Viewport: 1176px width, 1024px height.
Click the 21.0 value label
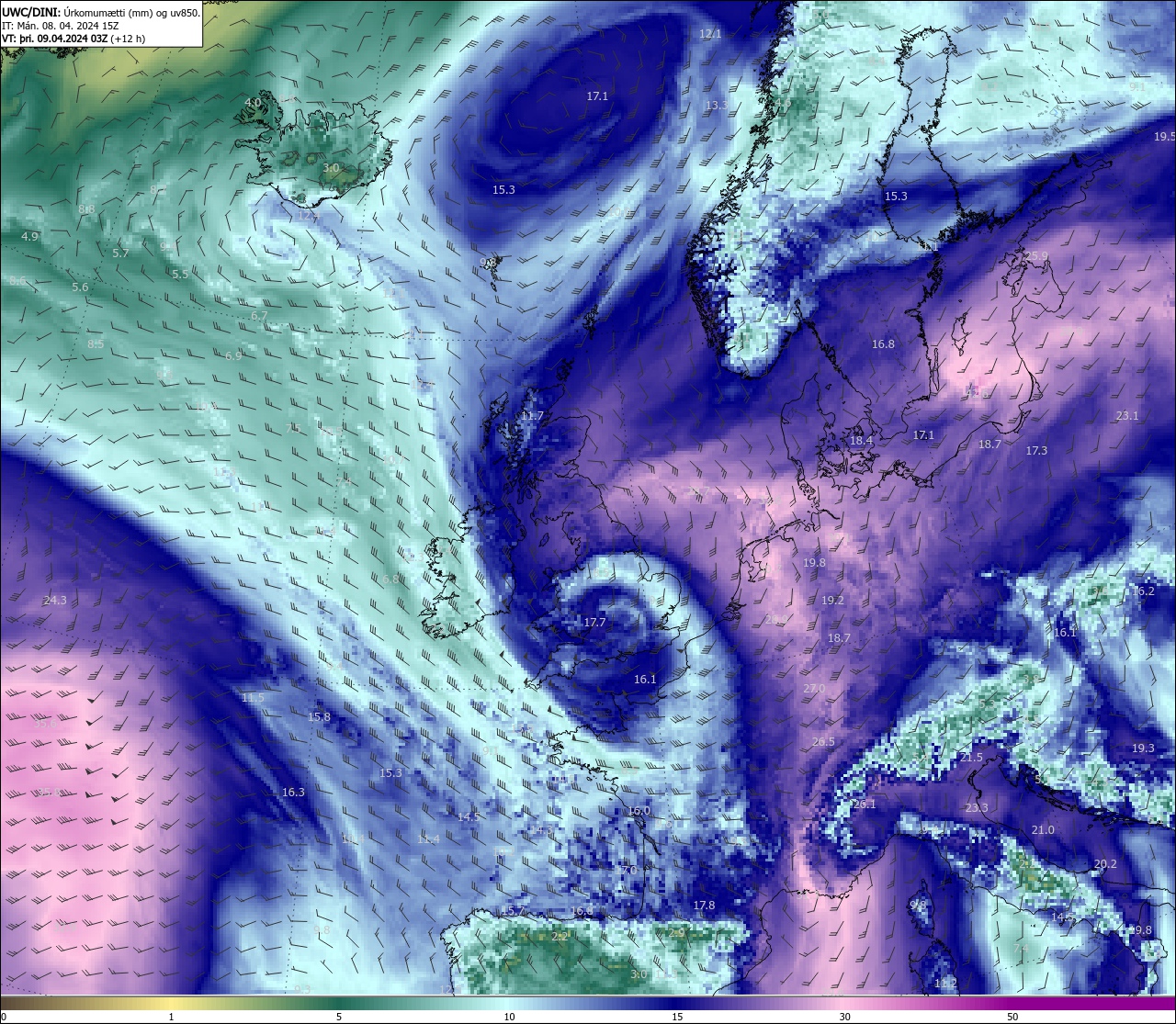coord(1043,829)
